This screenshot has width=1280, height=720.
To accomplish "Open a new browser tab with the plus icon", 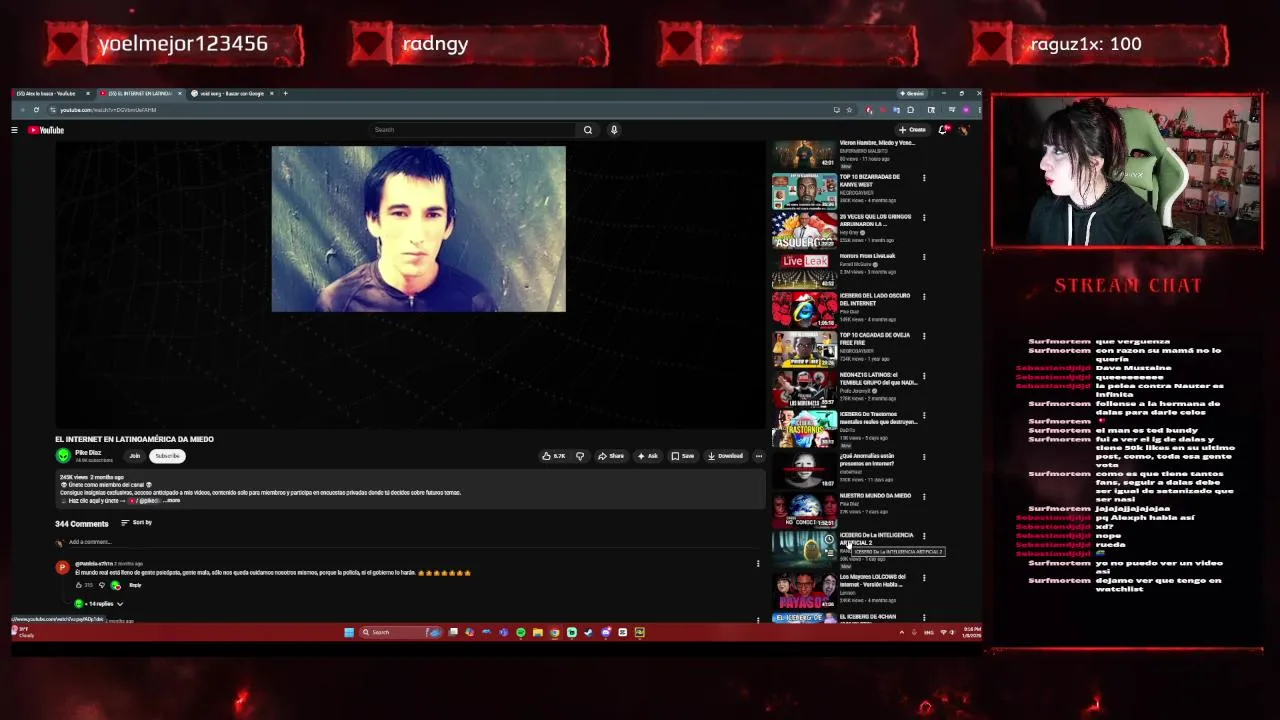I will (x=285, y=94).
